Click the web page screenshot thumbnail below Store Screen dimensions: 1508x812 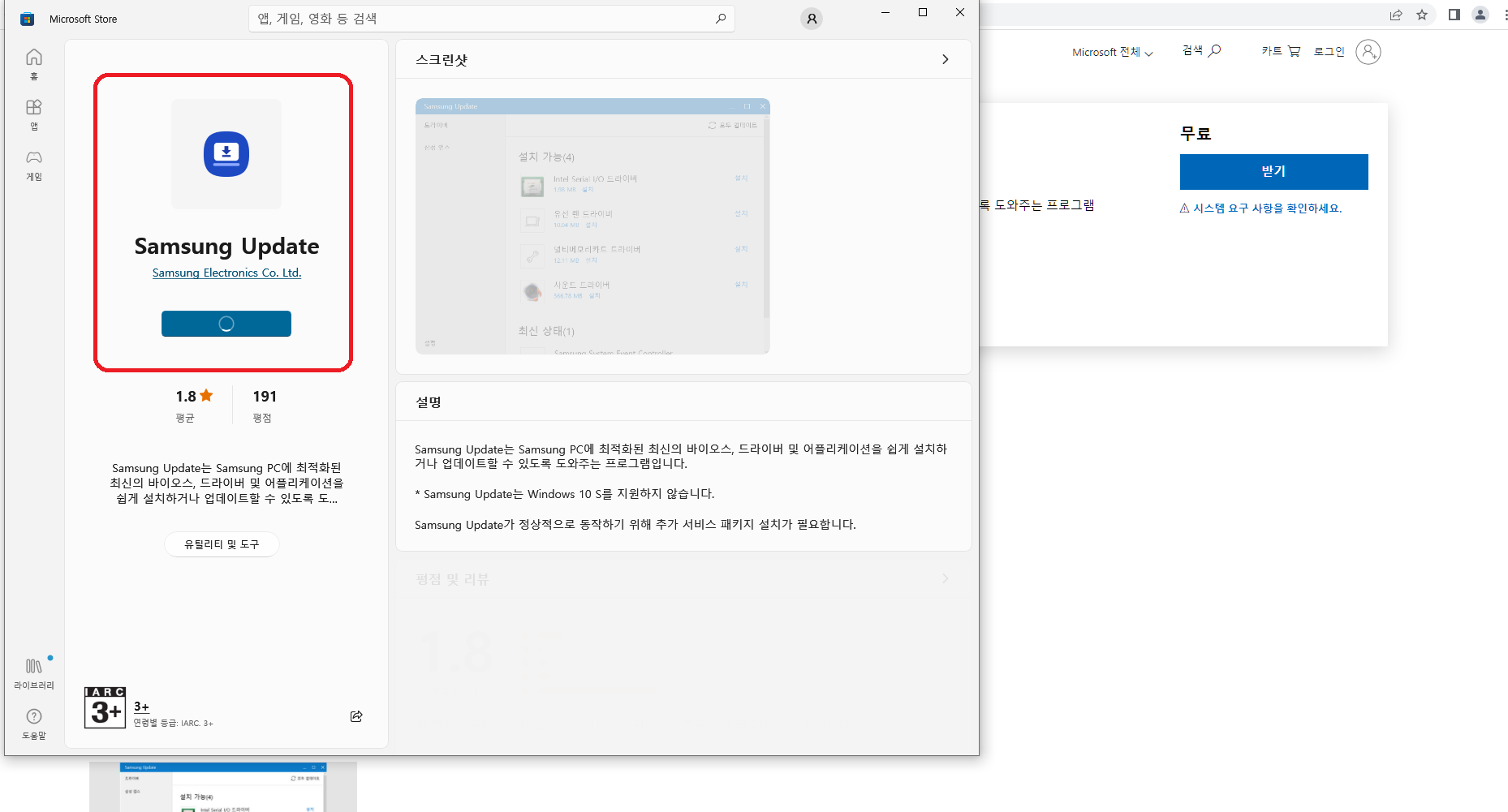(223, 787)
